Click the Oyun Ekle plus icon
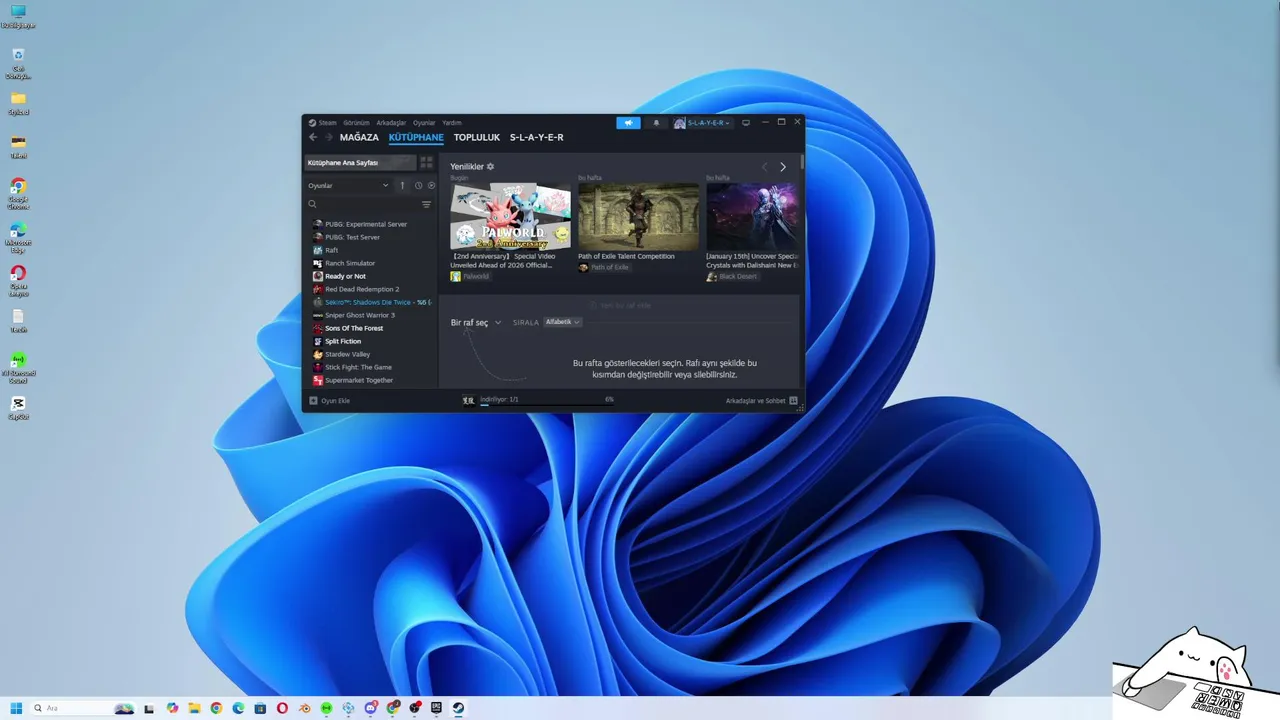Image resolution: width=1280 pixels, height=720 pixels. tap(313, 400)
